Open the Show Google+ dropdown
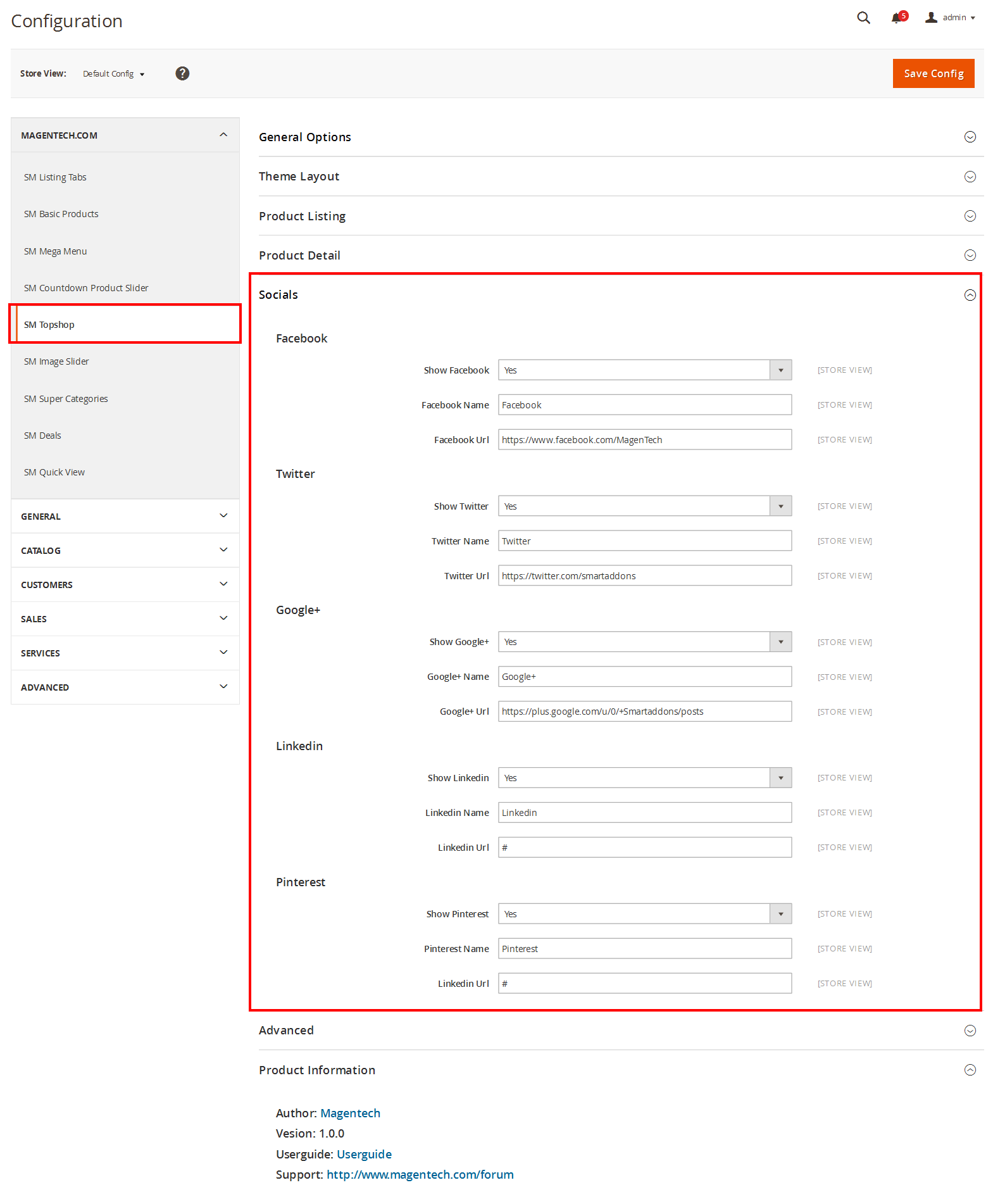Image resolution: width=993 pixels, height=1204 pixels. coord(645,642)
